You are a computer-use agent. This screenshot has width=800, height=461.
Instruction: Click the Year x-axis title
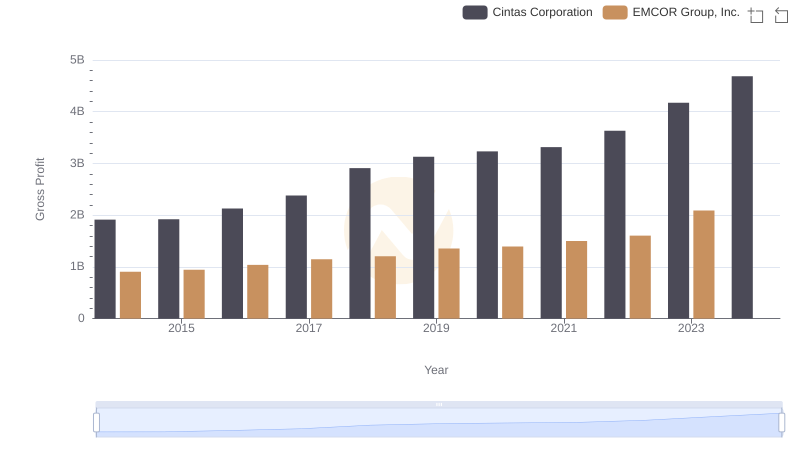click(x=436, y=370)
